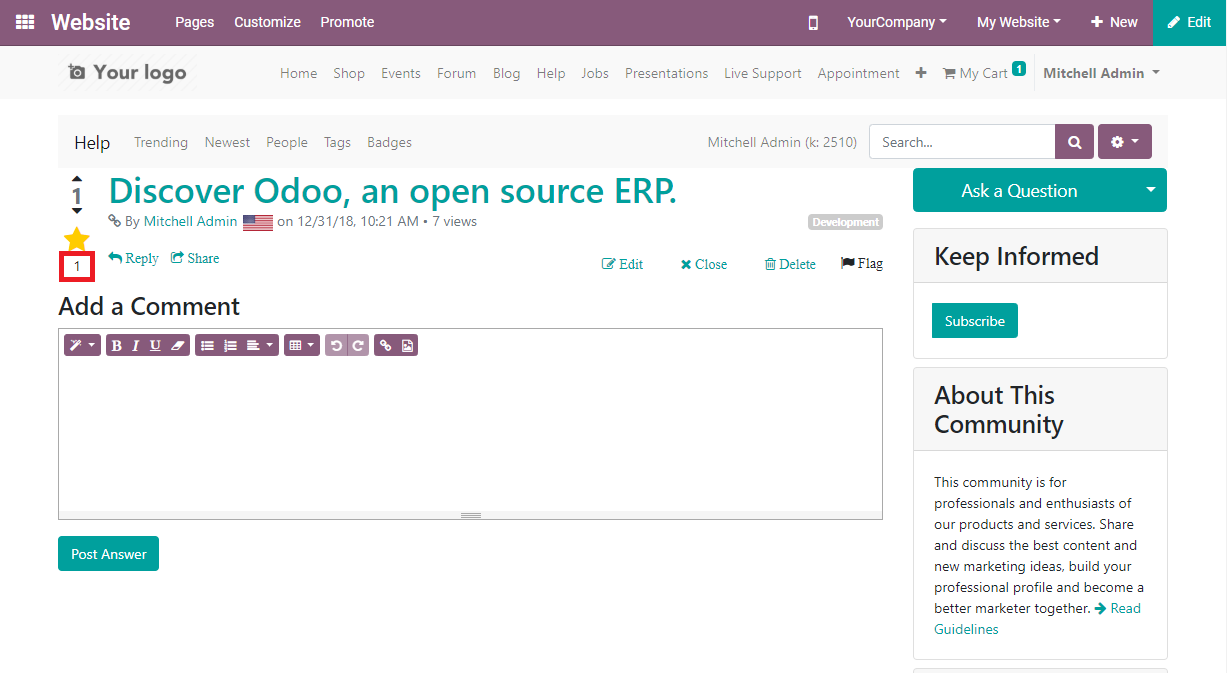Insert an ordered numbered list

tap(230, 345)
